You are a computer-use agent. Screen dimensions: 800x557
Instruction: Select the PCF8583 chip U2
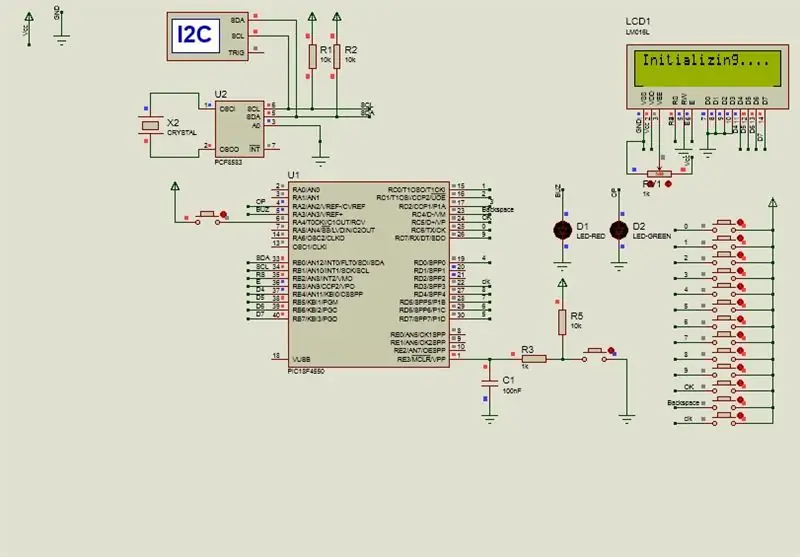[x=239, y=129]
